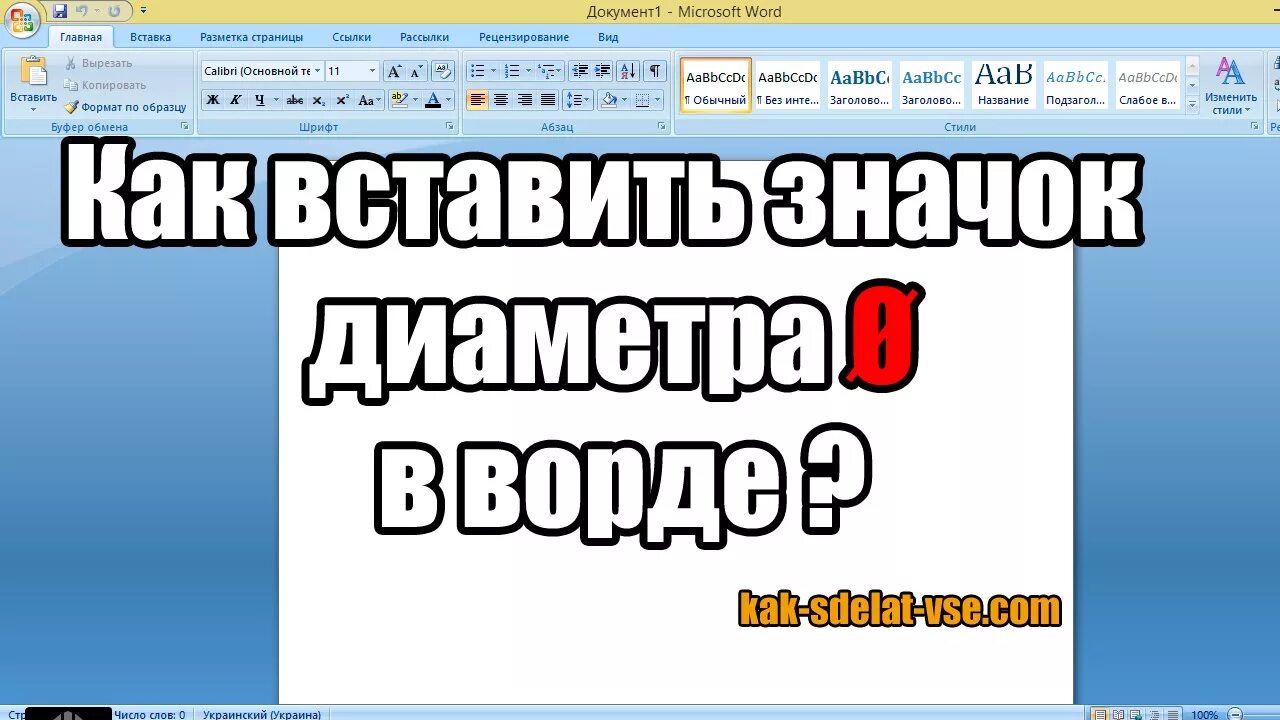This screenshot has height=720, width=1280.
Task: Toggle italic К formatting
Action: tap(236, 100)
